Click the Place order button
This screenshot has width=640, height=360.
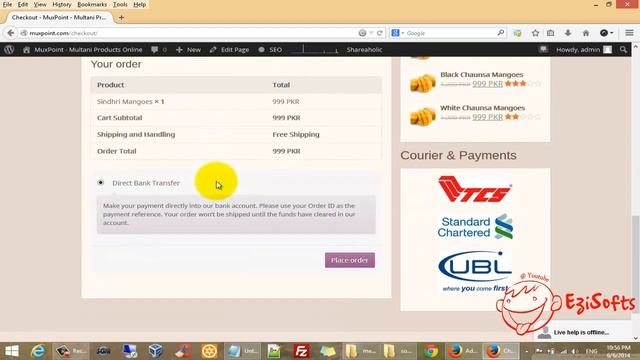tap(350, 260)
